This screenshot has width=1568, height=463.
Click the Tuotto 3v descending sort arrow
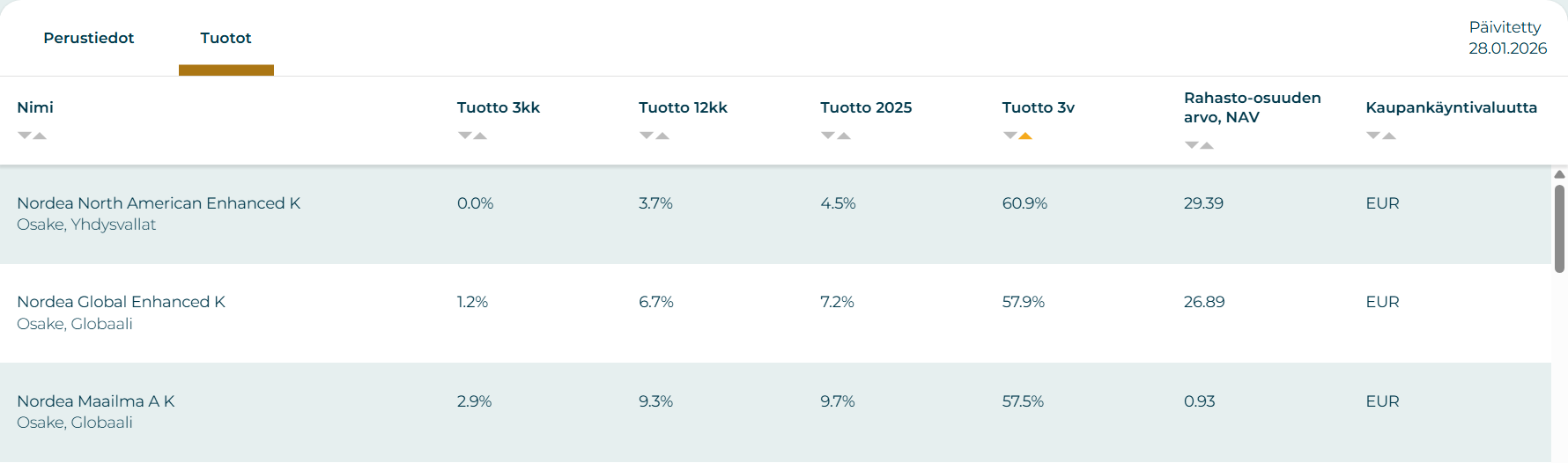pyautogui.click(x=1010, y=136)
